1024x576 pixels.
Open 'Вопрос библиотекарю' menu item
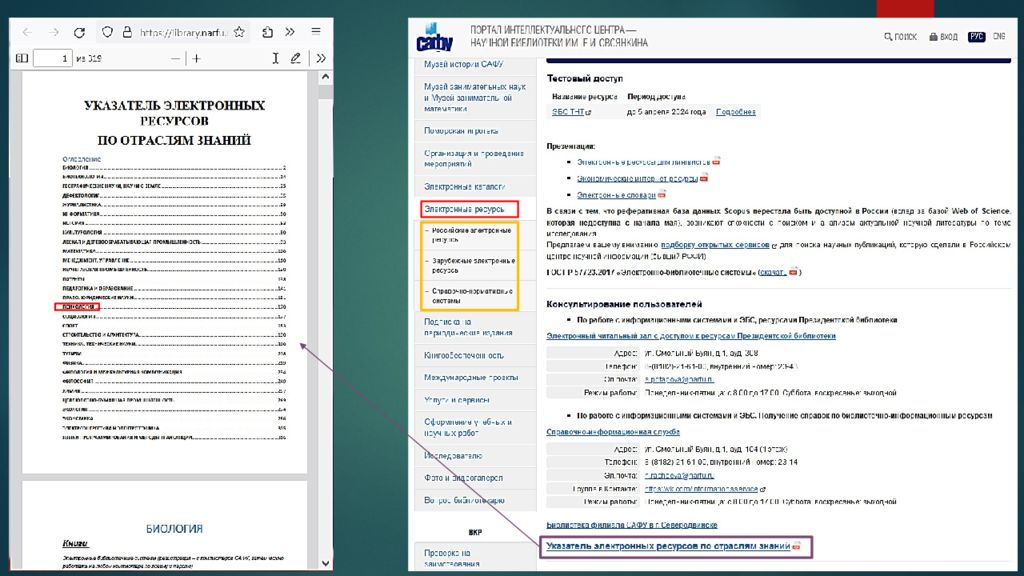pyautogui.click(x=464, y=500)
